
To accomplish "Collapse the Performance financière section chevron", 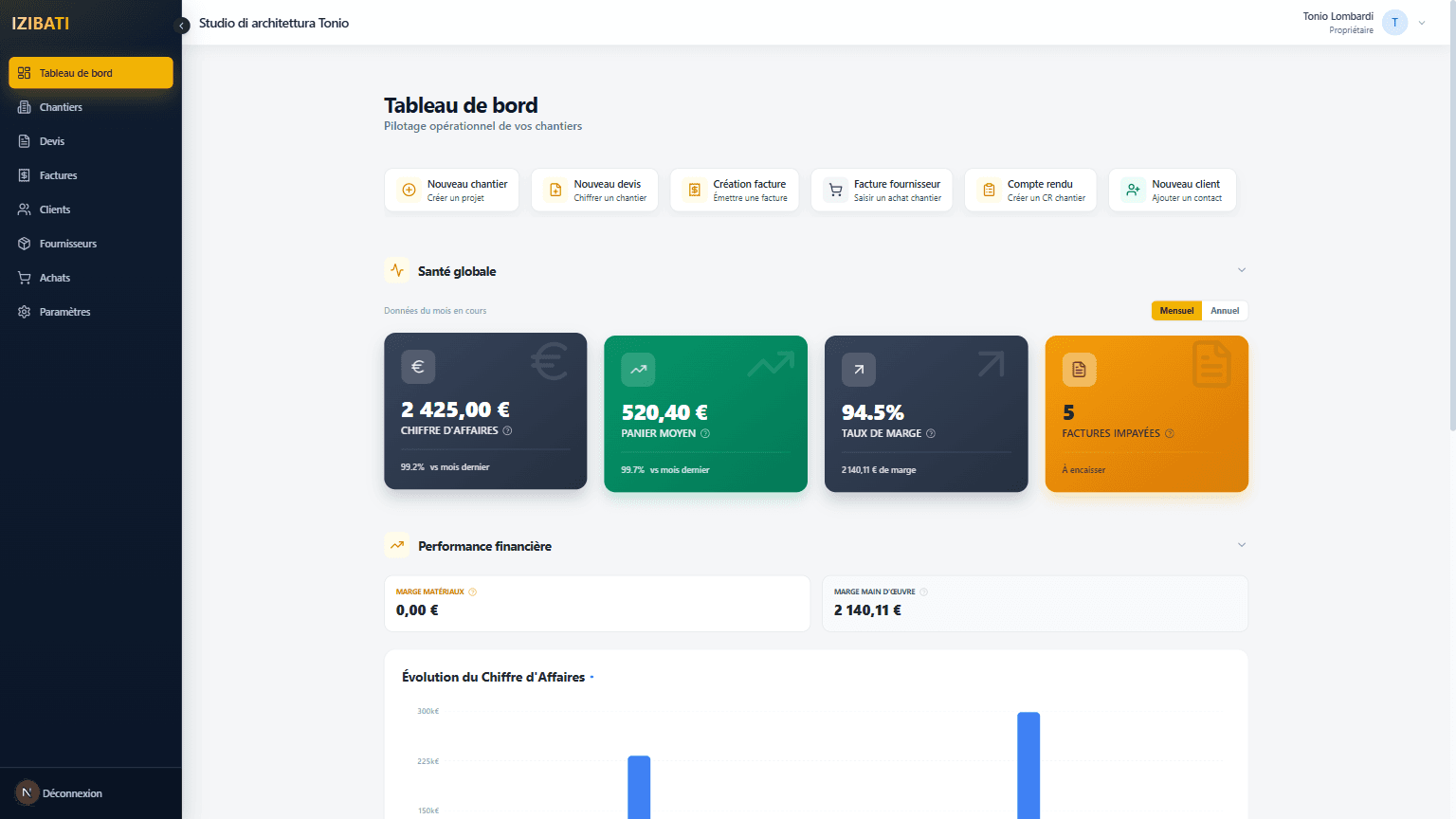I will [1242, 546].
